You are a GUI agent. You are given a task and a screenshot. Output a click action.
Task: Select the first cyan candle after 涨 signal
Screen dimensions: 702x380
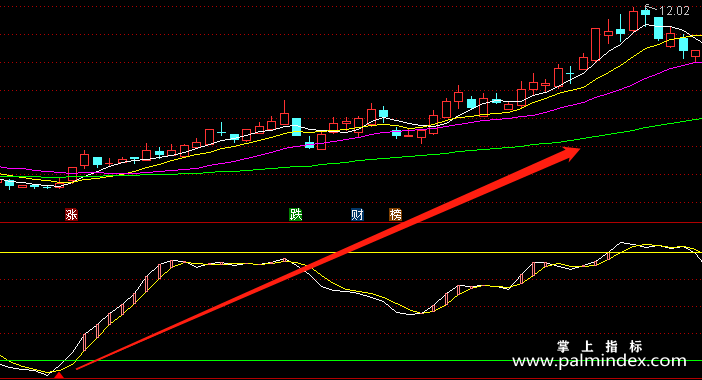97,162
